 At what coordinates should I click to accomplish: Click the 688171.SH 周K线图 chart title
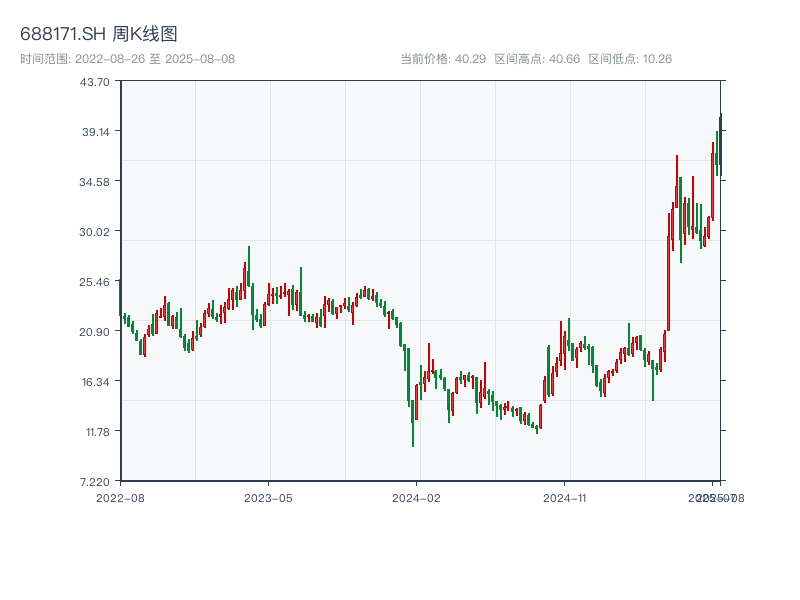point(99,34)
